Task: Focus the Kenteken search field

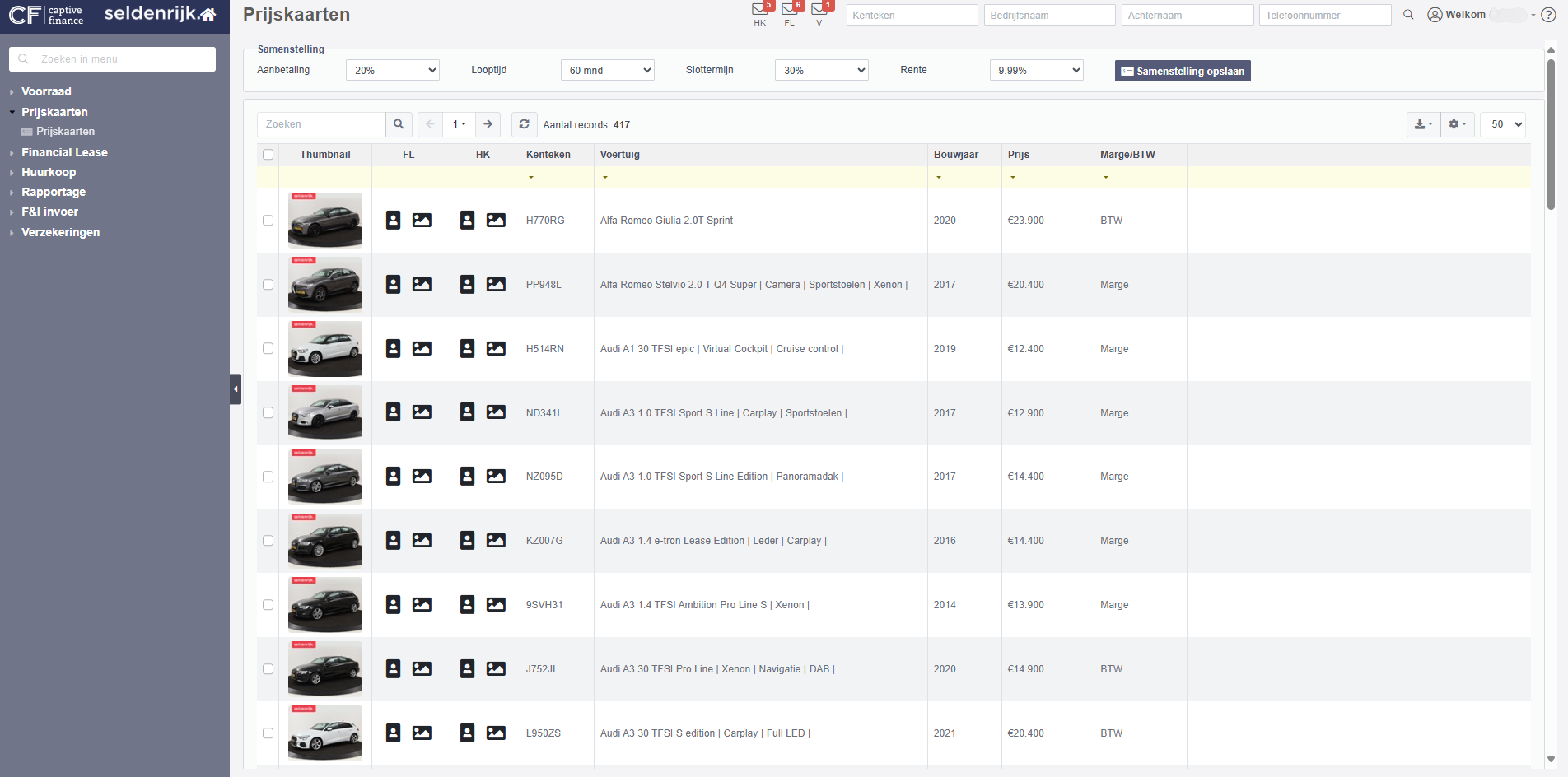Action: [912, 15]
